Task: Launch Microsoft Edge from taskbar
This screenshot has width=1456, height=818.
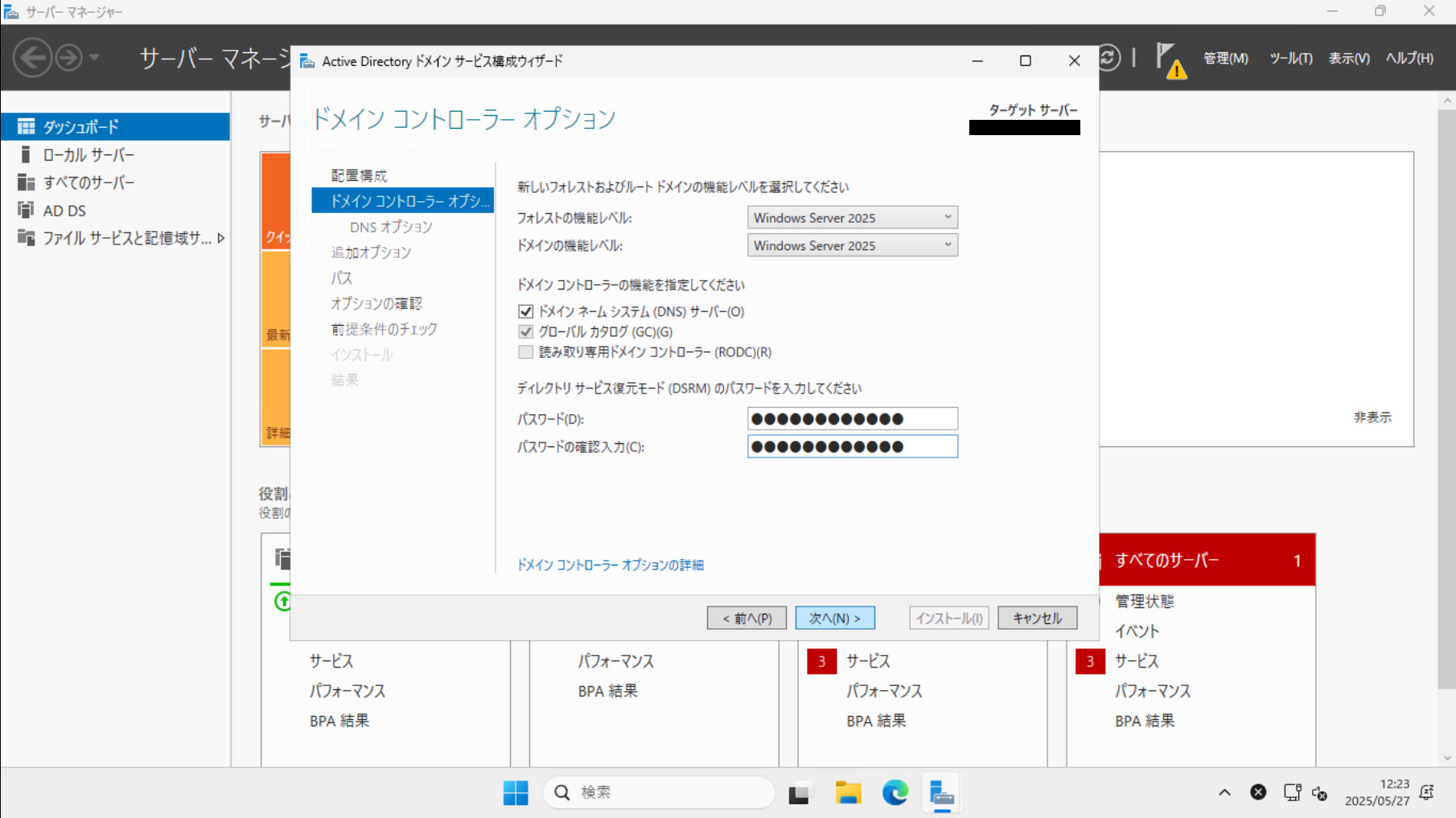Action: [x=895, y=793]
